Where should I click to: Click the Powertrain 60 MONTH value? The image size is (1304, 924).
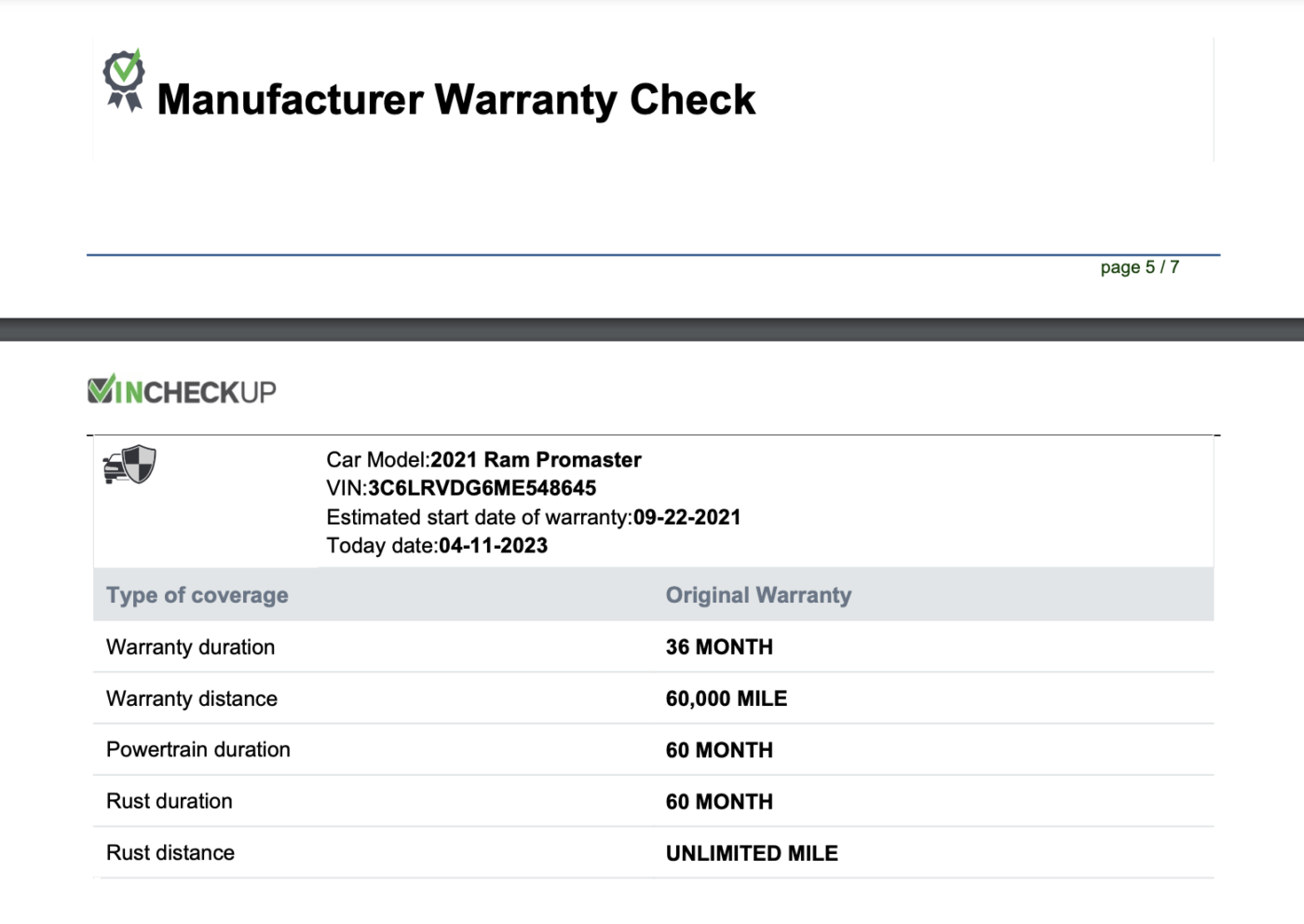(719, 751)
